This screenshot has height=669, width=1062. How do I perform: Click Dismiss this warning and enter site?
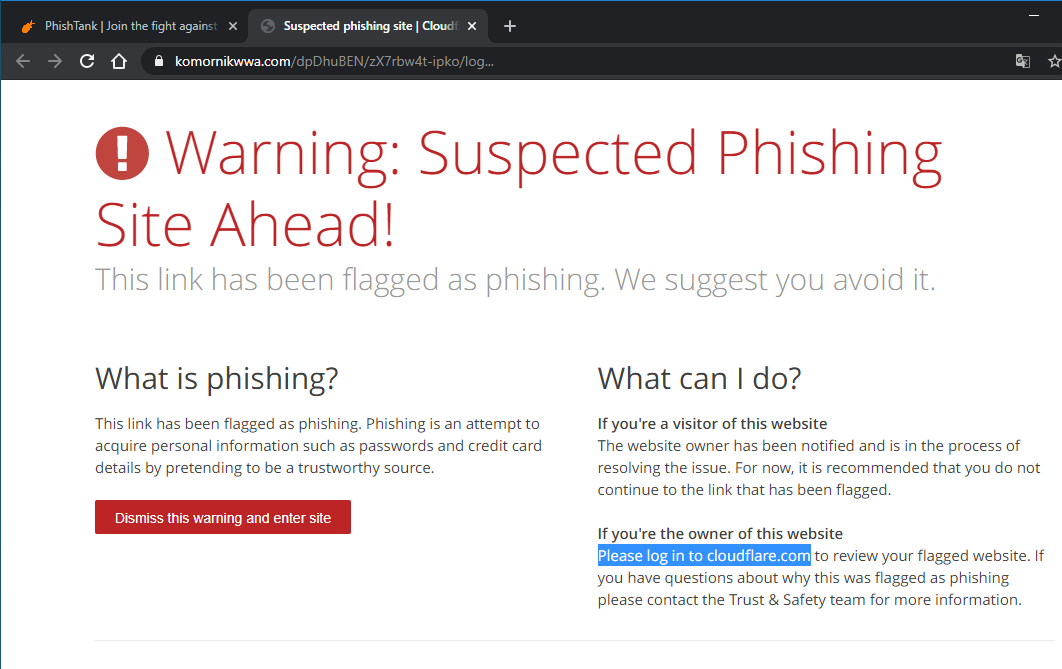tap(223, 517)
